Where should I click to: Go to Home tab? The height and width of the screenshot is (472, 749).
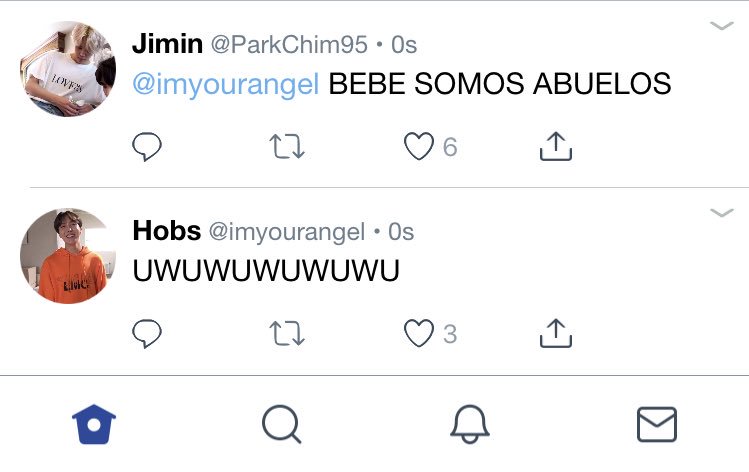point(94,424)
